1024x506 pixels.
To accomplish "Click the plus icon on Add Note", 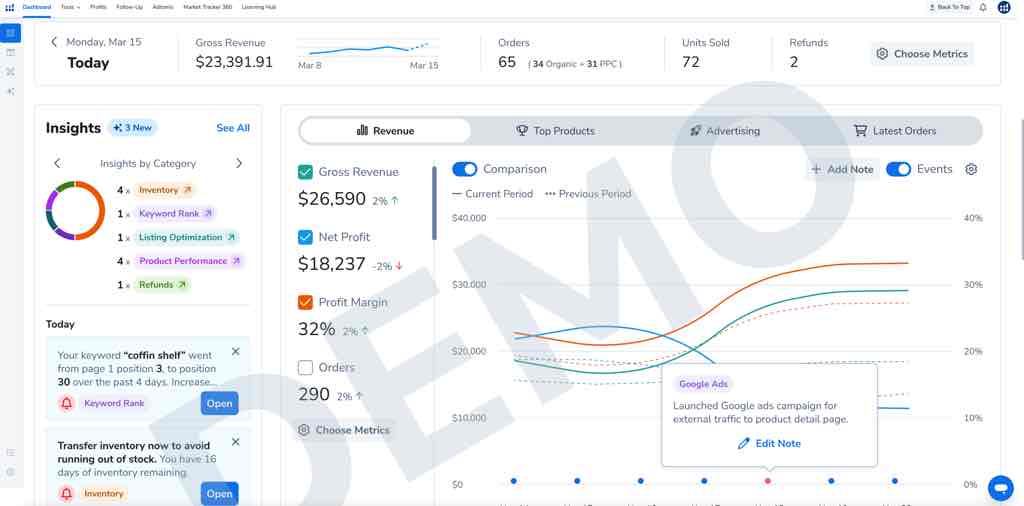I will tap(816, 169).
